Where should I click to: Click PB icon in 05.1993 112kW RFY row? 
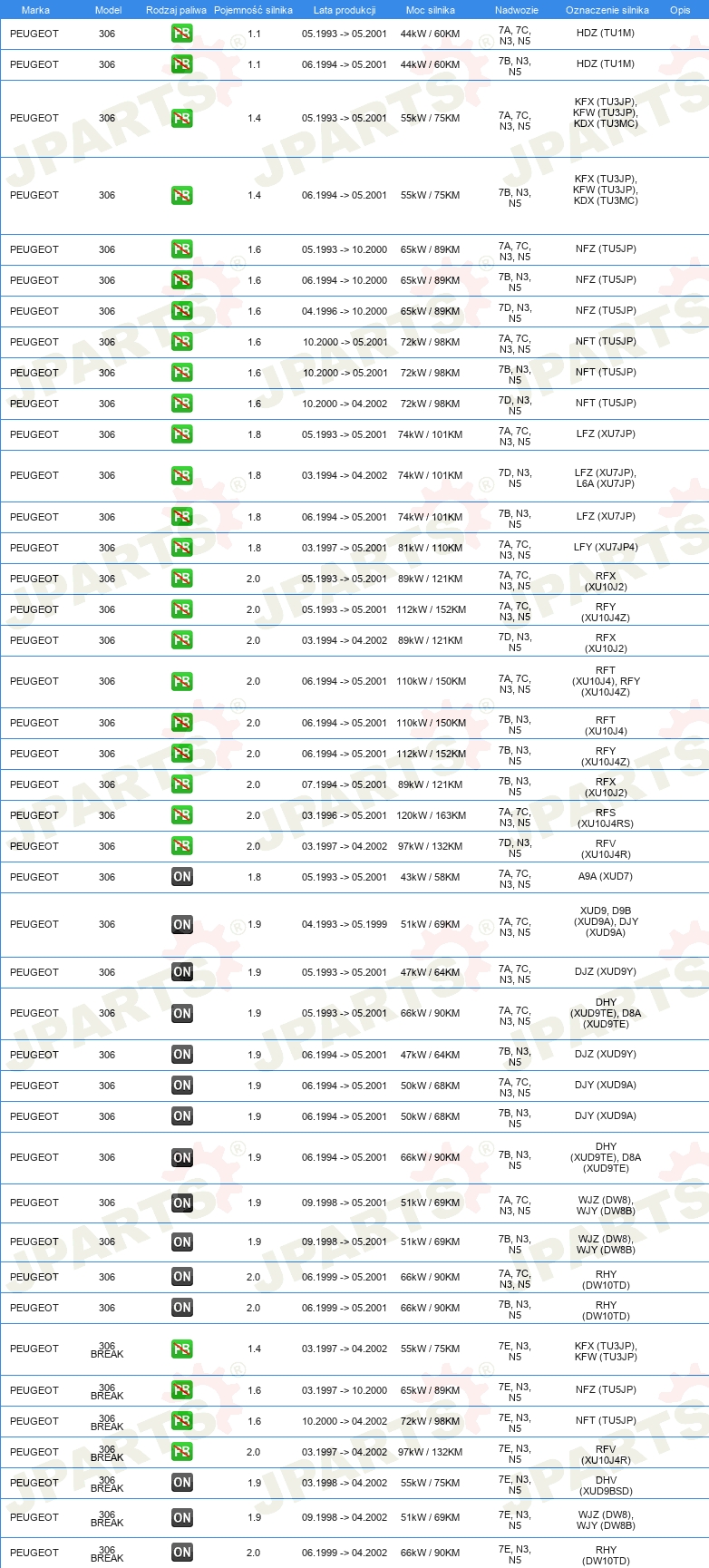(x=182, y=609)
